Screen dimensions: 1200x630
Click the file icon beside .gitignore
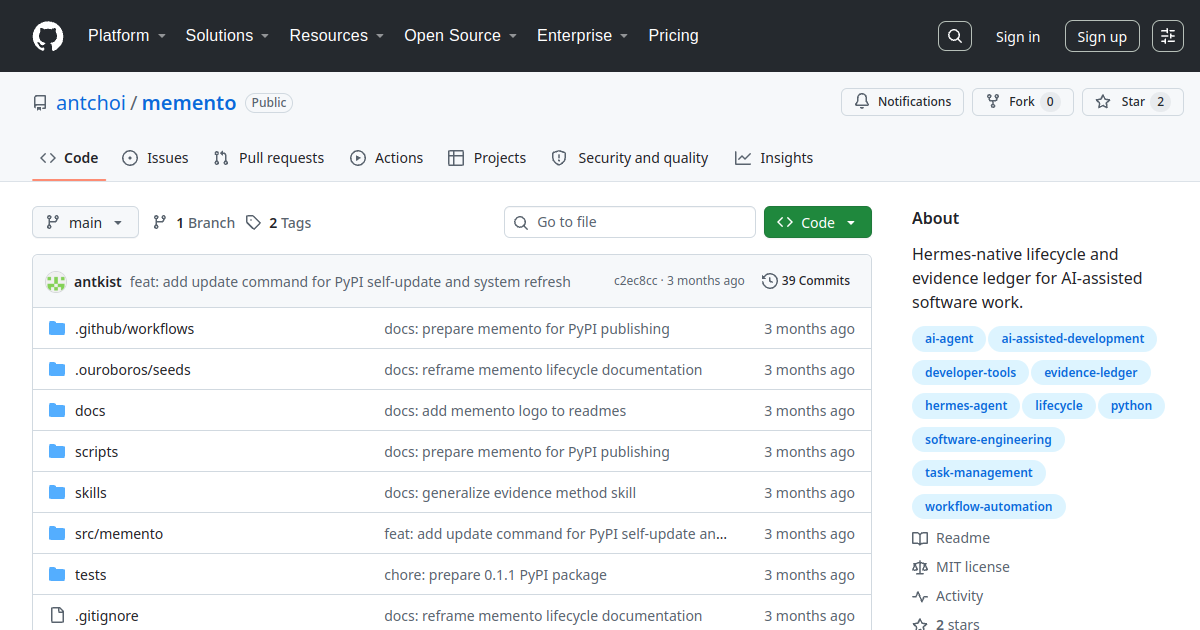(57, 616)
